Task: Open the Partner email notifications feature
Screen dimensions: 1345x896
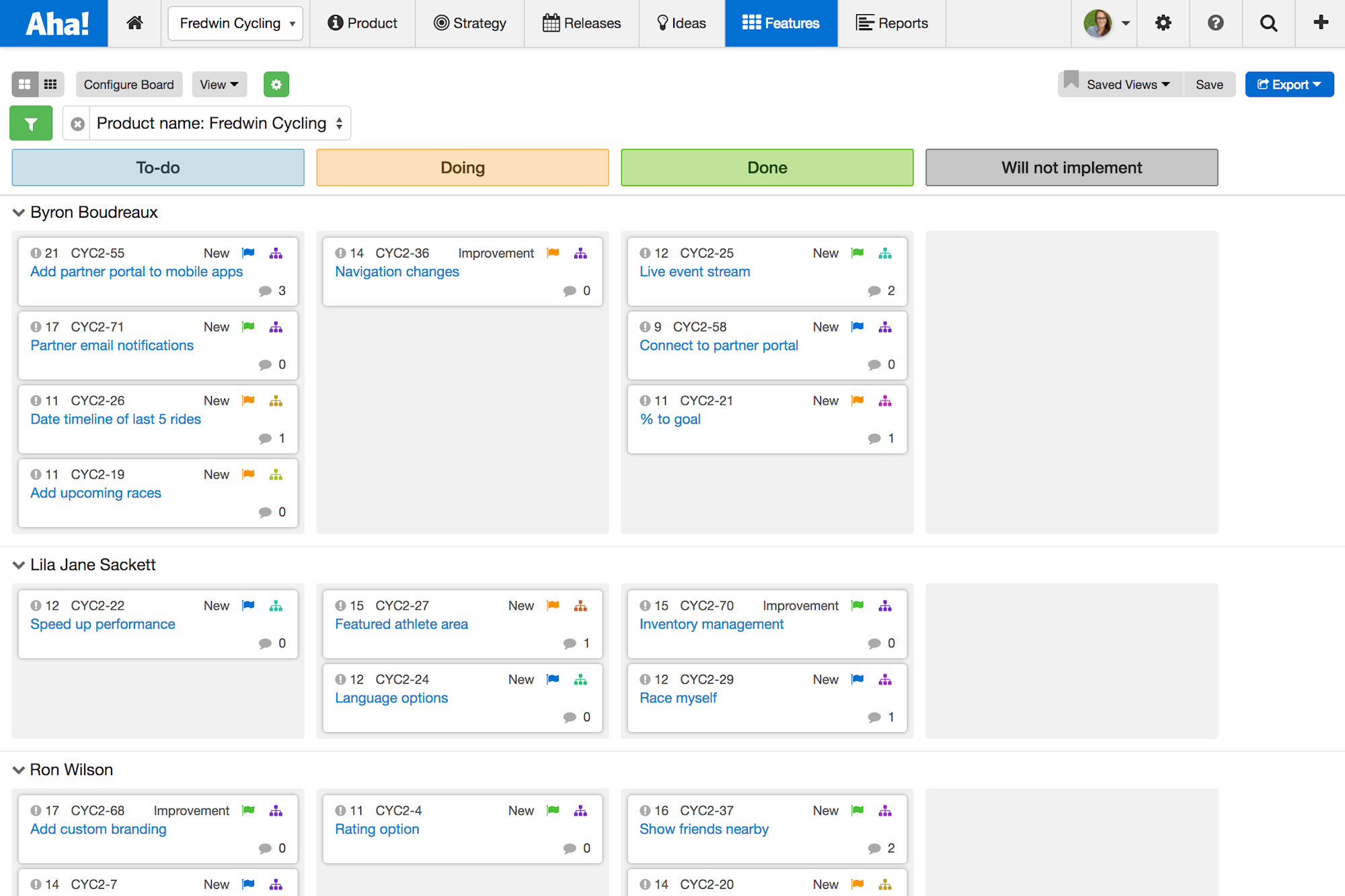Action: click(112, 345)
